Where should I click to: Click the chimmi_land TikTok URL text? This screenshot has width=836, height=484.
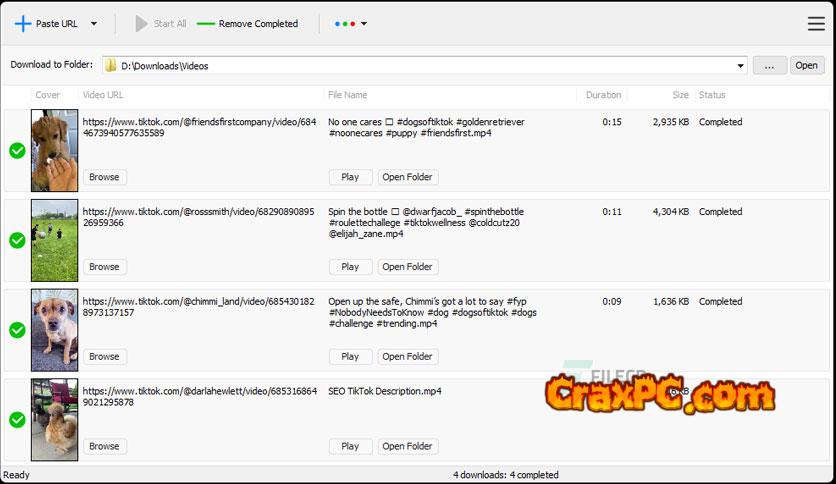(198, 306)
